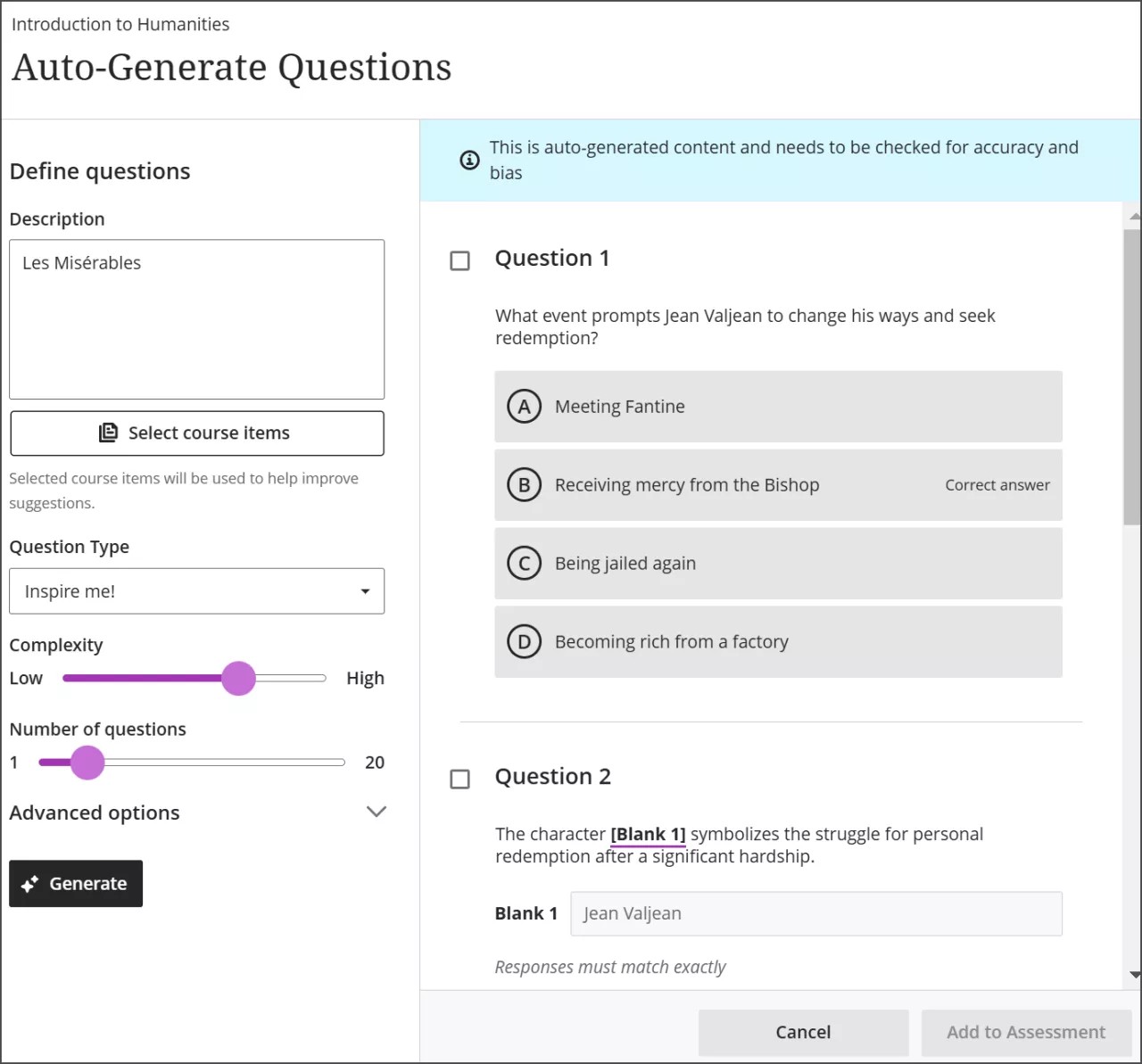This screenshot has height=1064, width=1142.
Task: Click the Description text box
Action: tap(196, 318)
